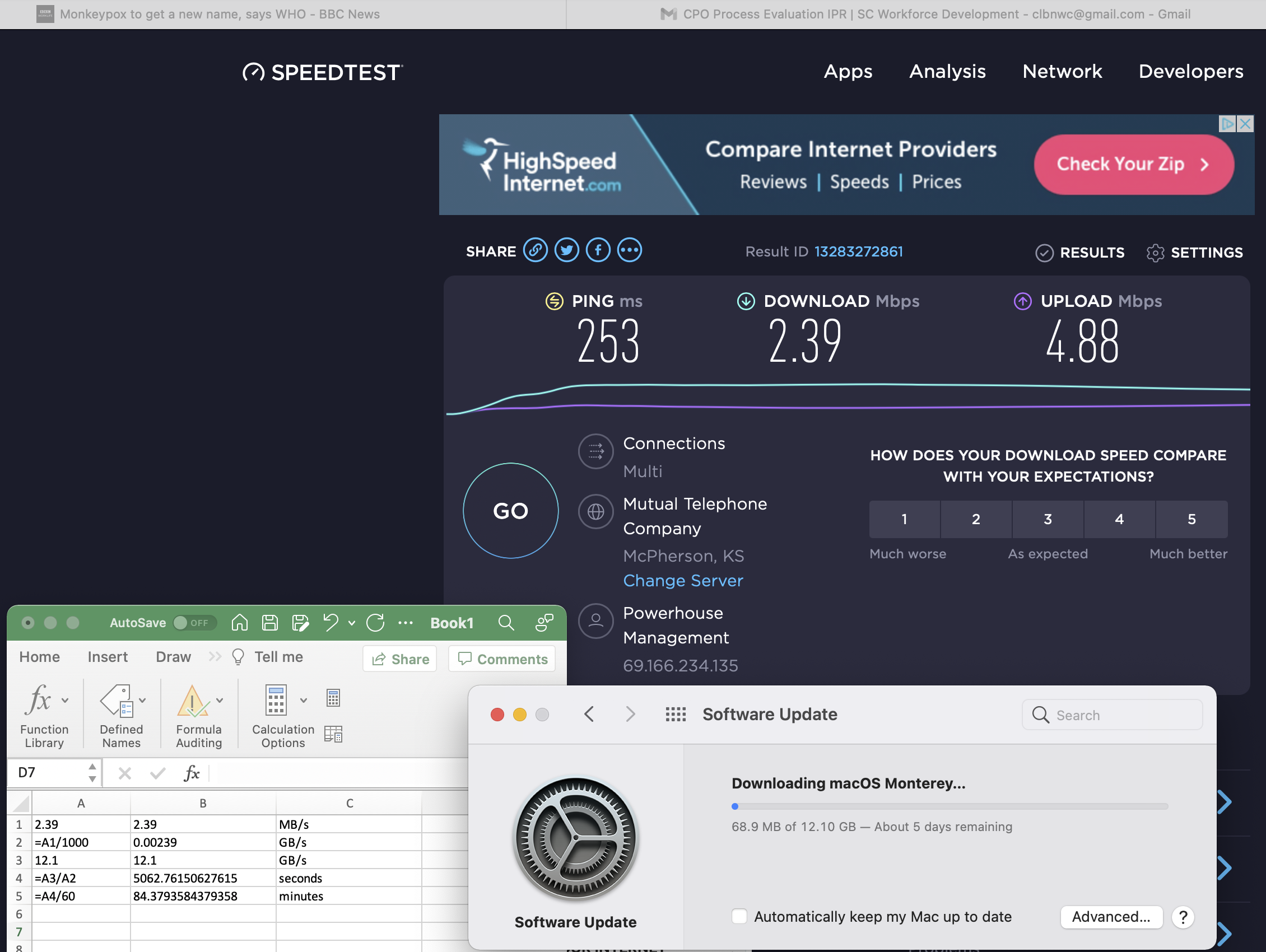Open search magnifier in Excel title bar
This screenshot has height=952, width=1266.
506,623
